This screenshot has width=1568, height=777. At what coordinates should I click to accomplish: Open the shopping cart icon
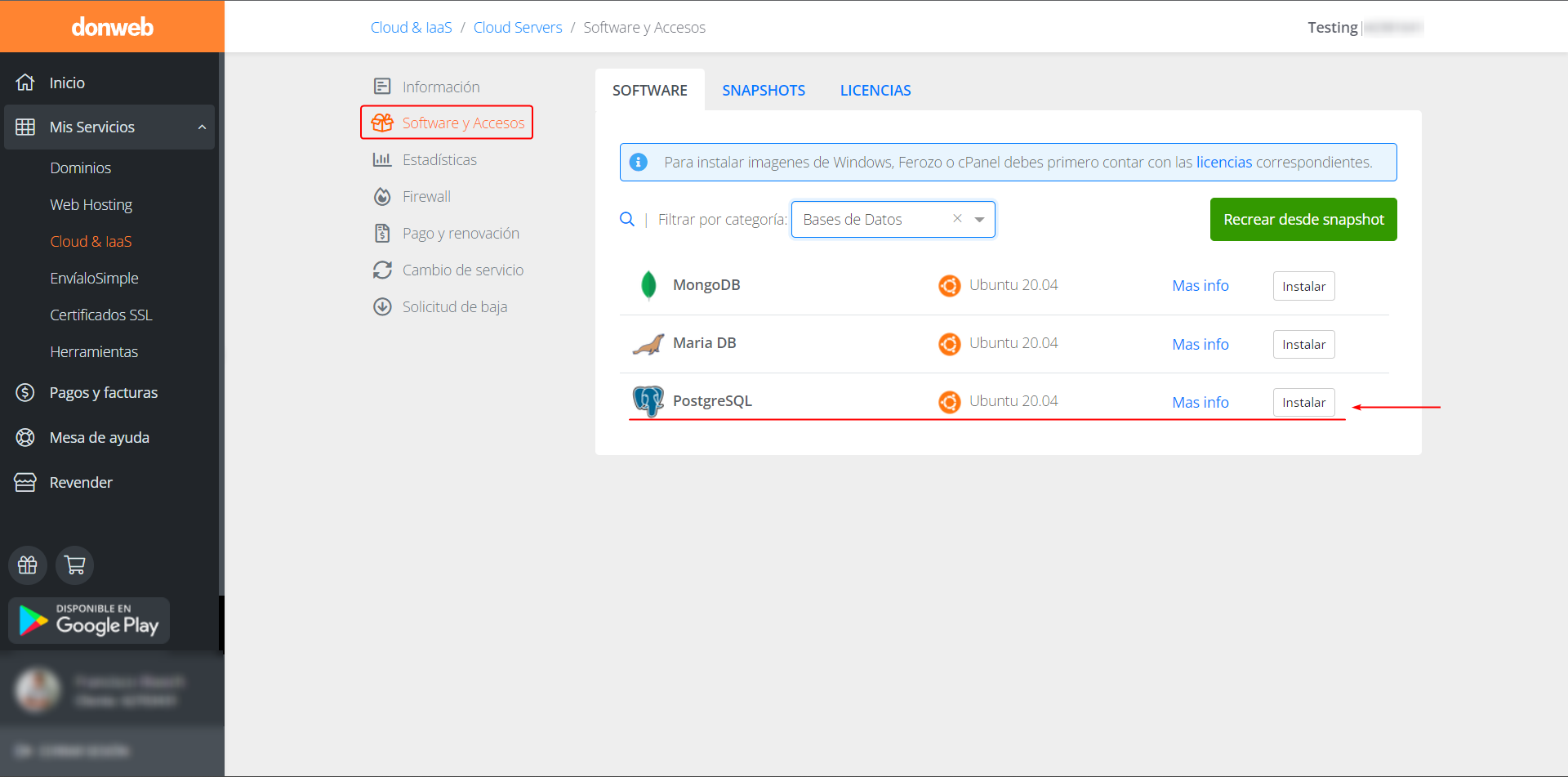pos(75,565)
